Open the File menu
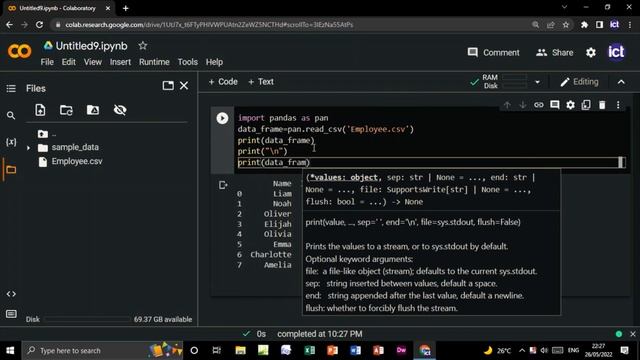 [47, 62]
